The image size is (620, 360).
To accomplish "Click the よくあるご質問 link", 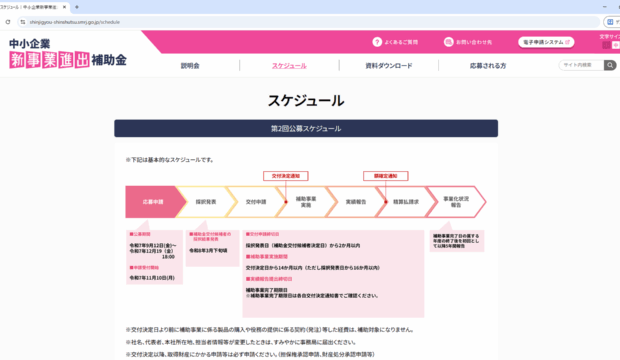I will coord(401,42).
